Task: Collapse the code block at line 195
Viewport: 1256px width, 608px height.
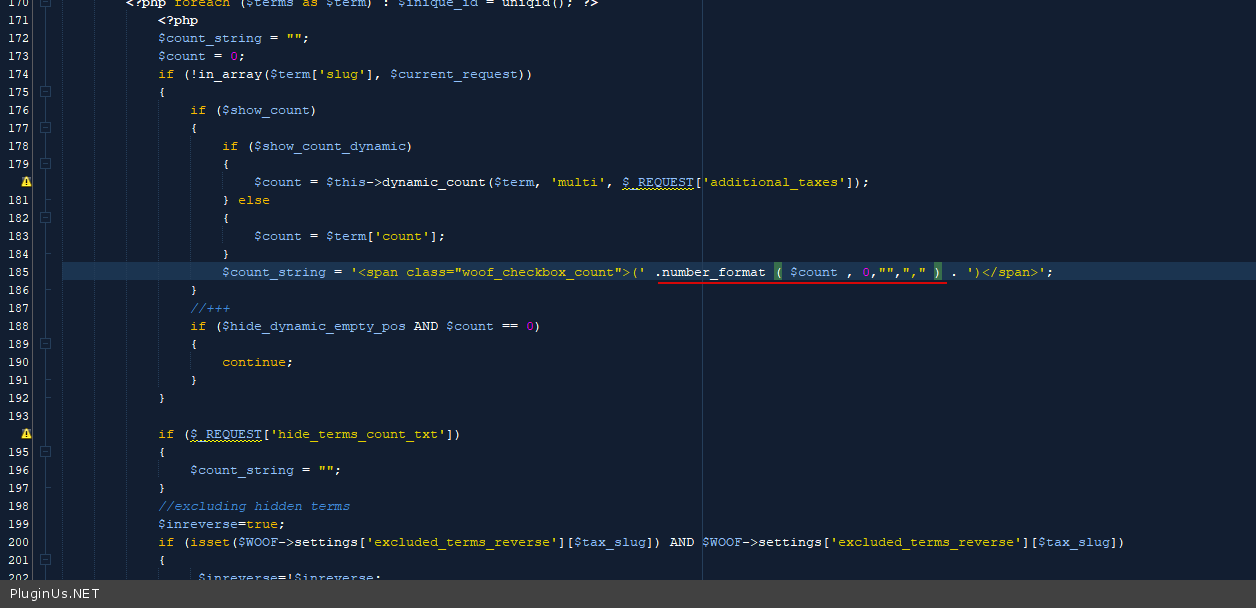Action: (45, 452)
